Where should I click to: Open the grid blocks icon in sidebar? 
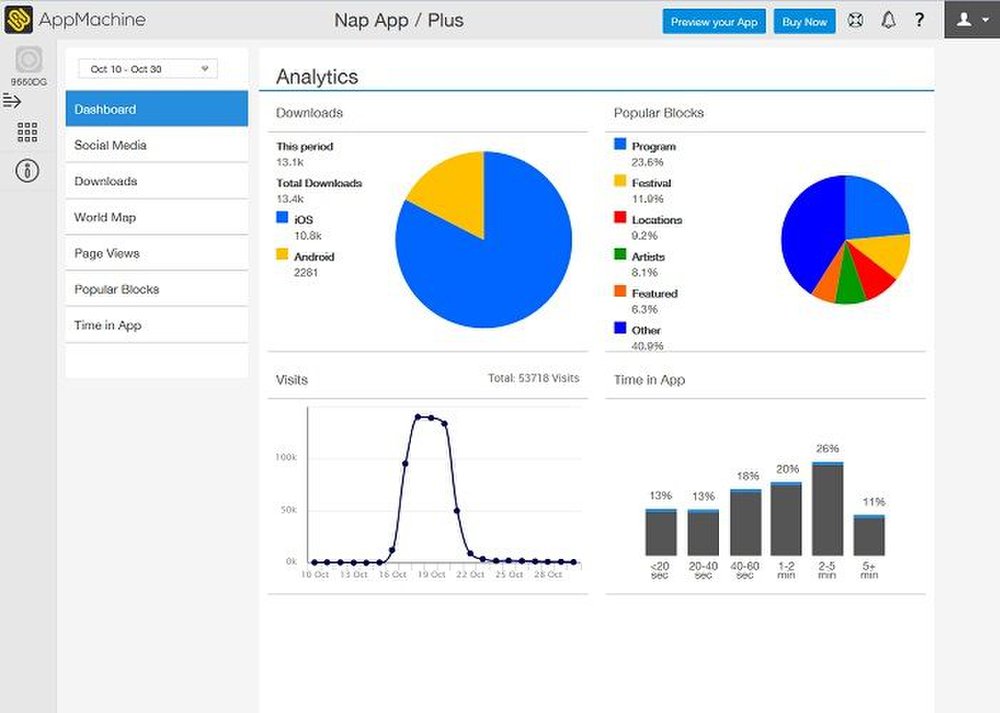coord(28,132)
